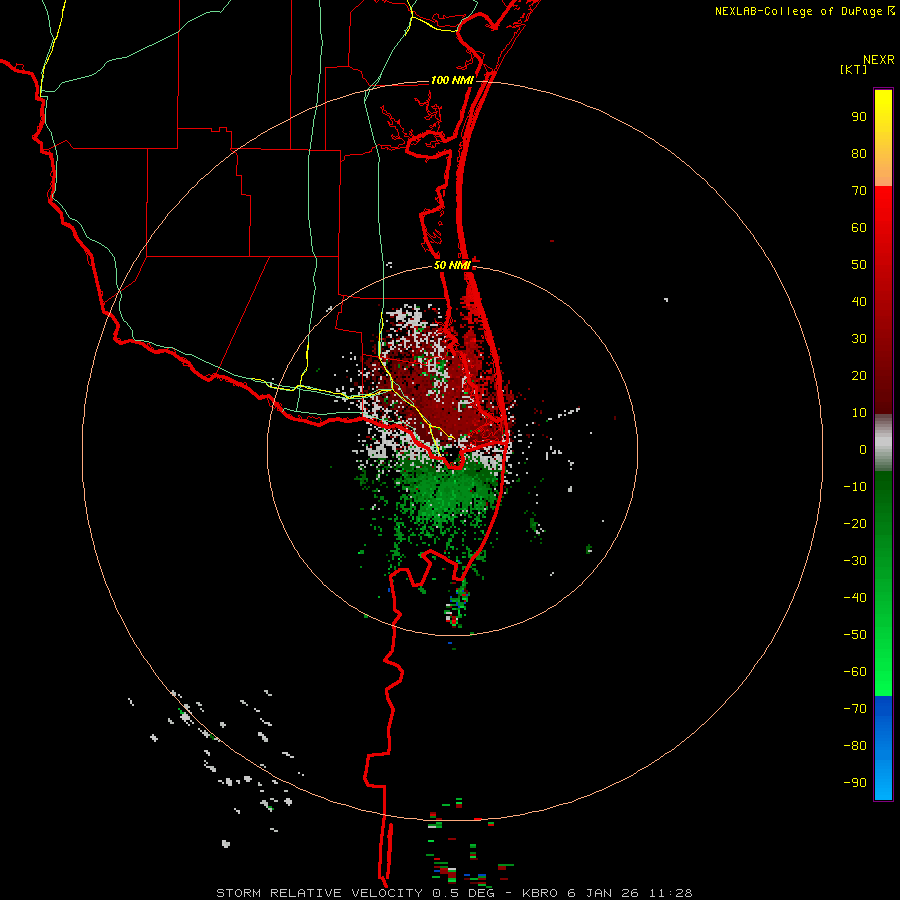Click the blue bottom segment of color bar

pos(883,747)
